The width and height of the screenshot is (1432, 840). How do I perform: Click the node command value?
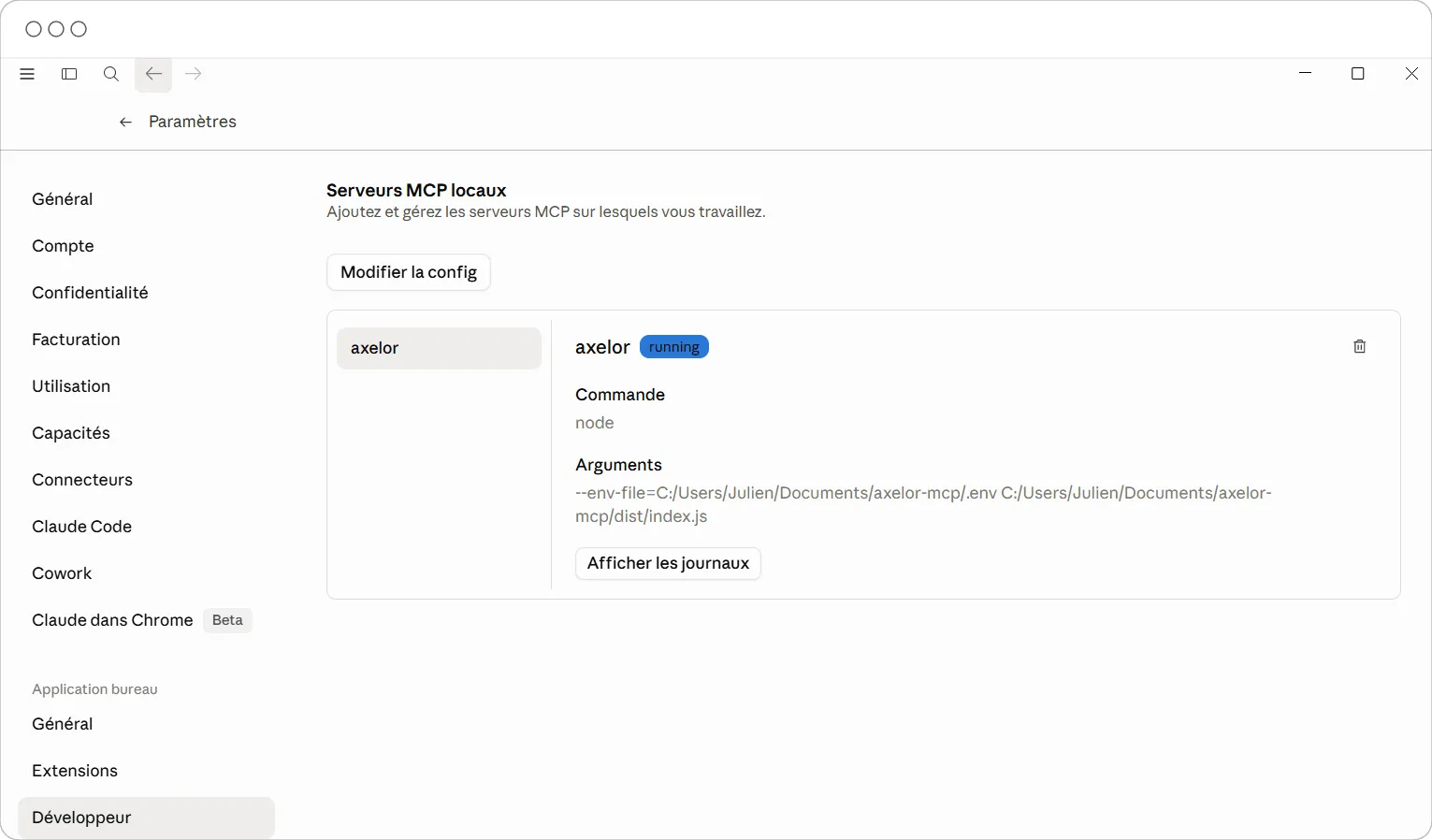[595, 423]
